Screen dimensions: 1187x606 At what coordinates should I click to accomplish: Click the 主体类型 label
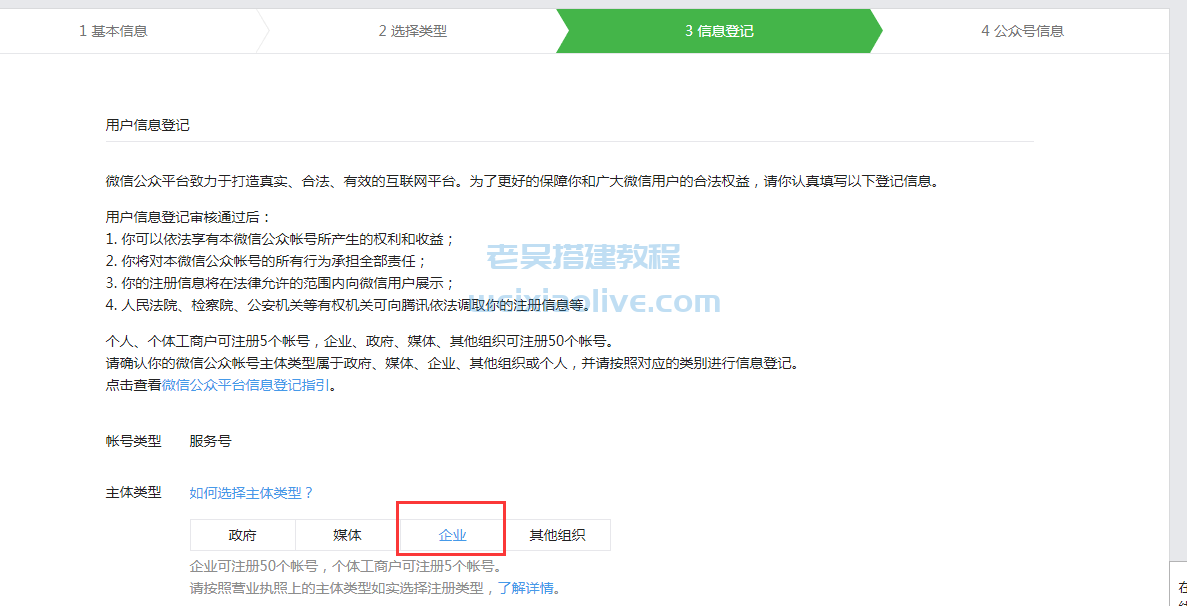point(133,492)
